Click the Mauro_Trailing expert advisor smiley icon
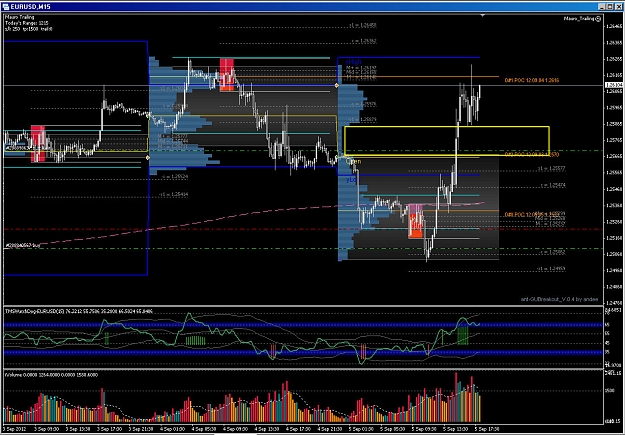Viewport: 625px width, 435px height. 598,19
